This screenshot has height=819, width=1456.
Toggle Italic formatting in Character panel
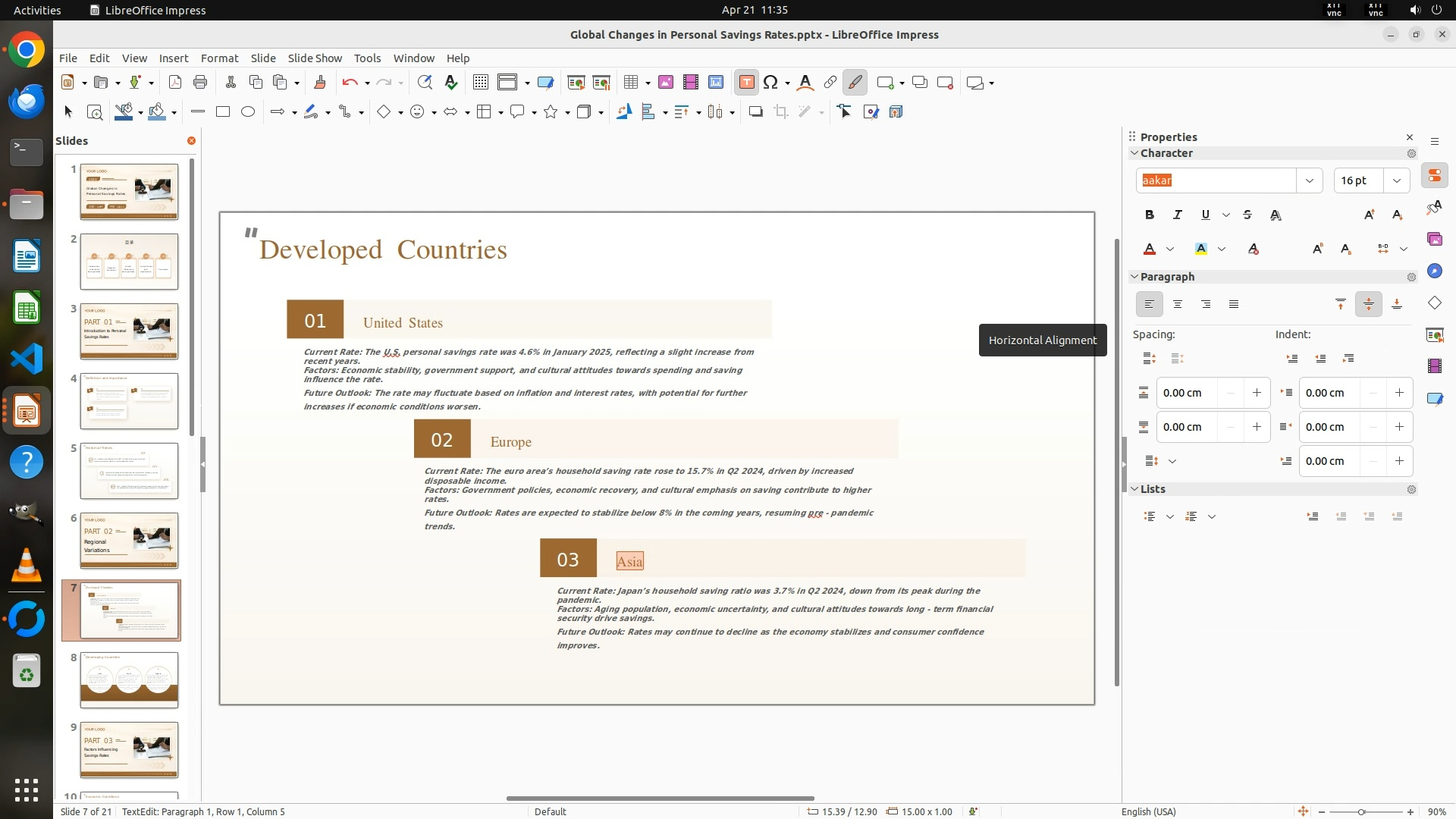pos(1177,215)
